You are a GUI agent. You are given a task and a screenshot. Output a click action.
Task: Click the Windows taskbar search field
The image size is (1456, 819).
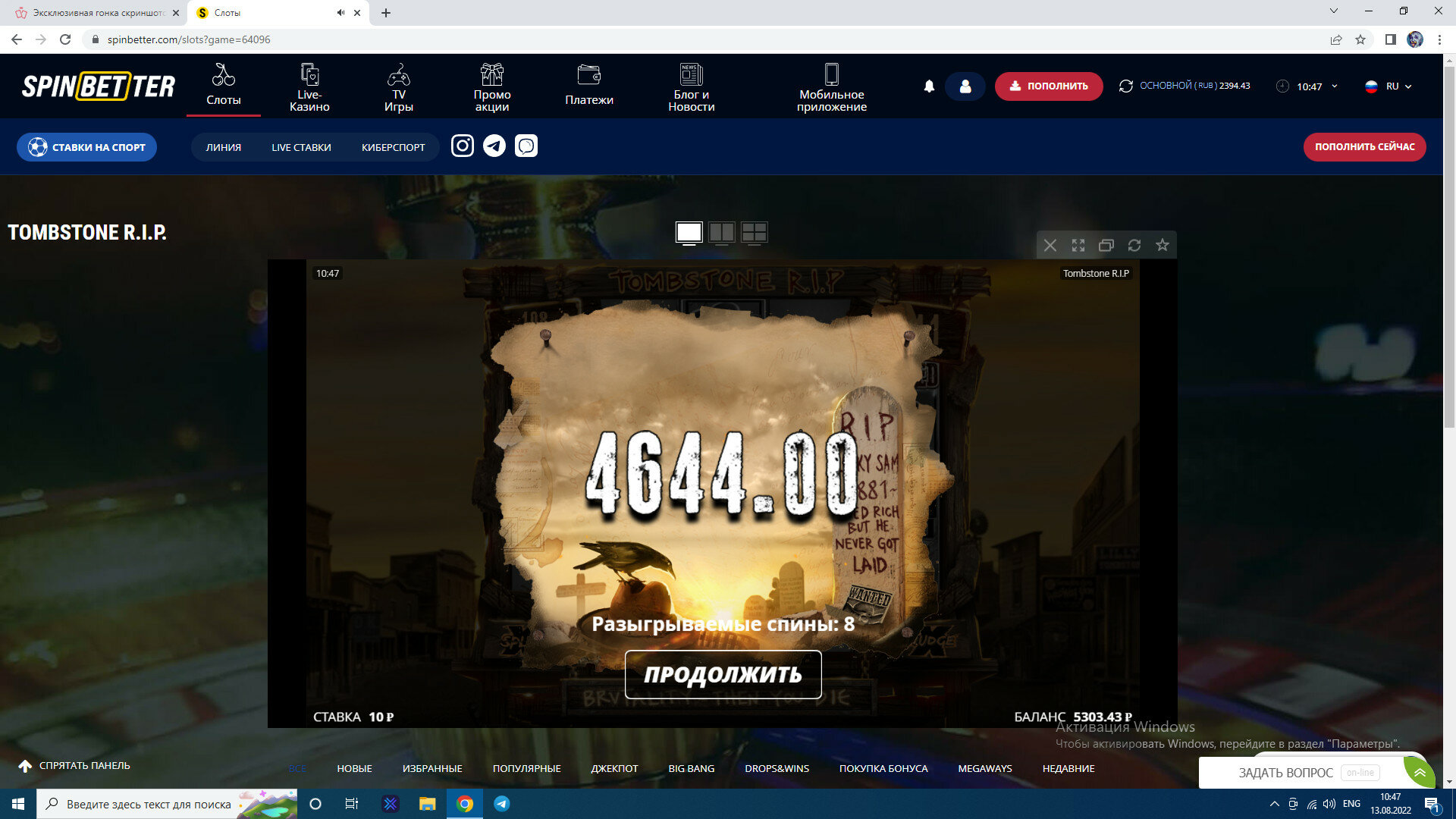[149, 804]
